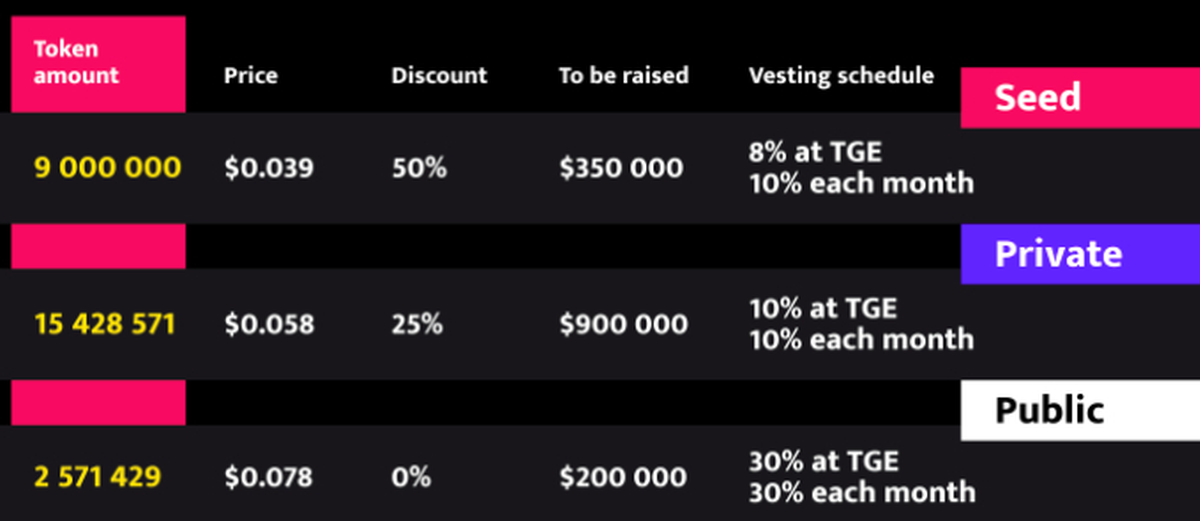Click the 15 428 571 token amount
This screenshot has width=1200, height=521.
(105, 324)
